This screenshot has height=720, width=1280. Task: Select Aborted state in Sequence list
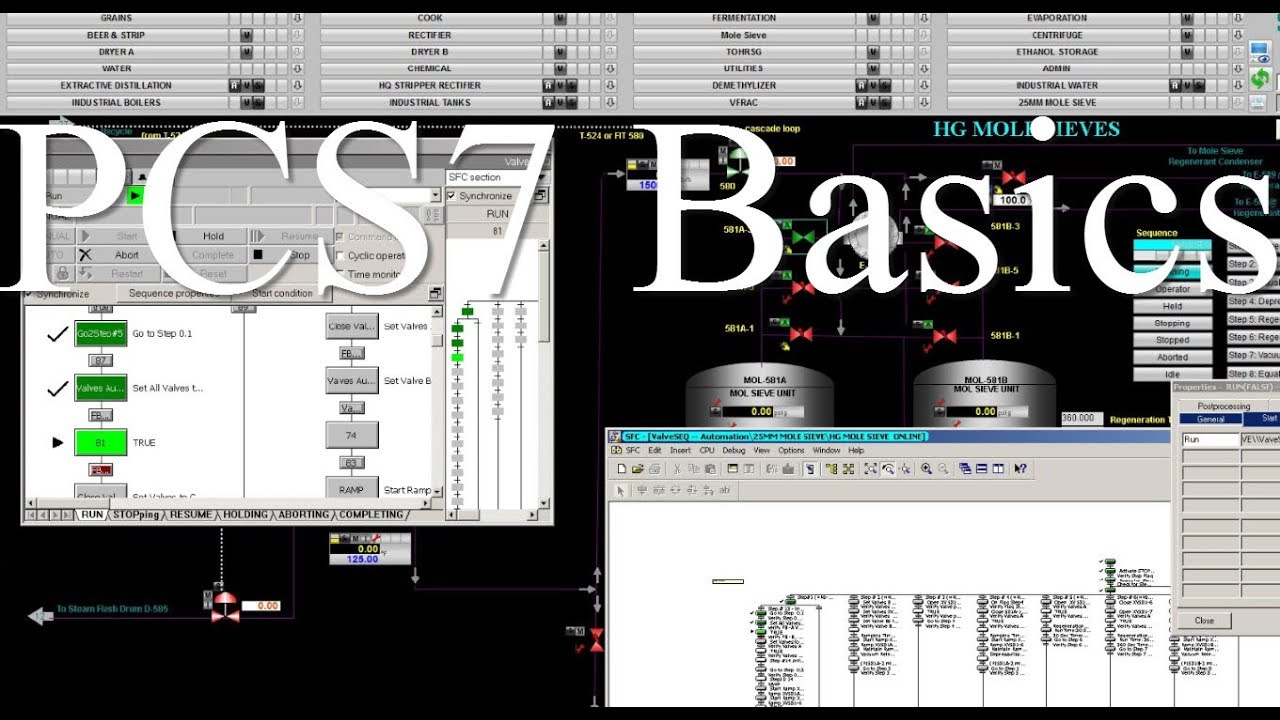click(1173, 357)
